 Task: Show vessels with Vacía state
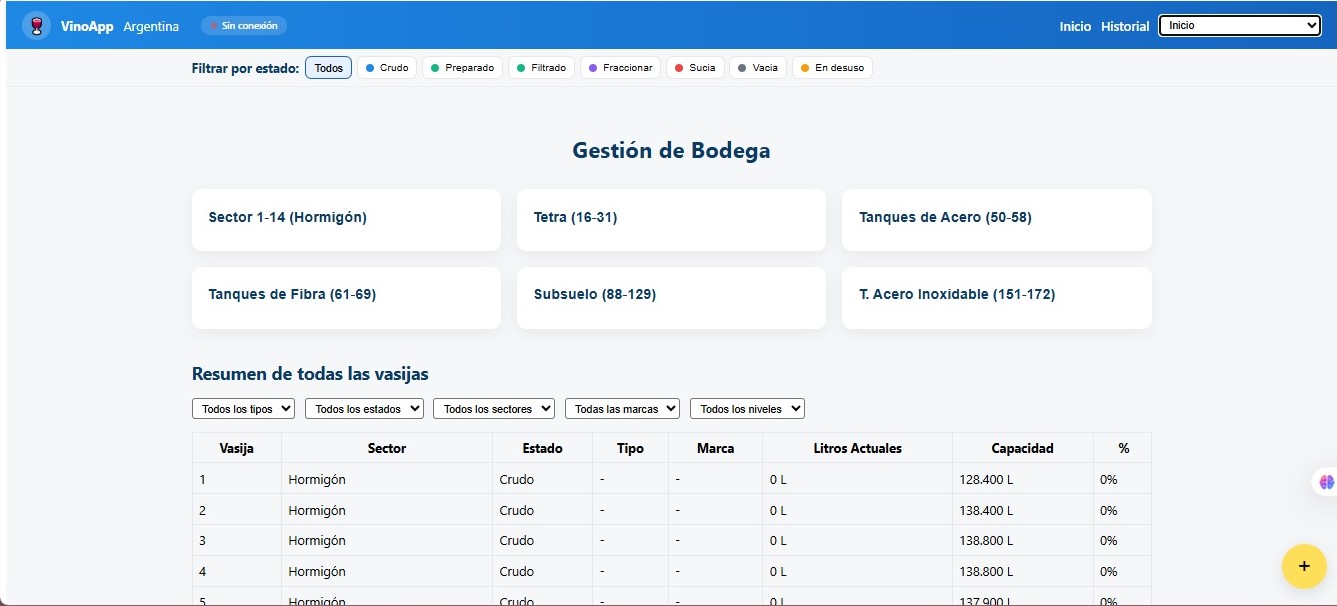click(x=757, y=68)
